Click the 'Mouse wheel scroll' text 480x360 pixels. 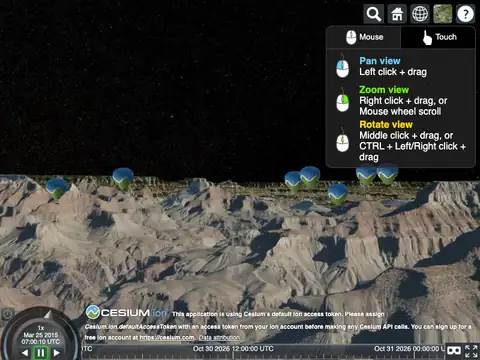point(400,111)
